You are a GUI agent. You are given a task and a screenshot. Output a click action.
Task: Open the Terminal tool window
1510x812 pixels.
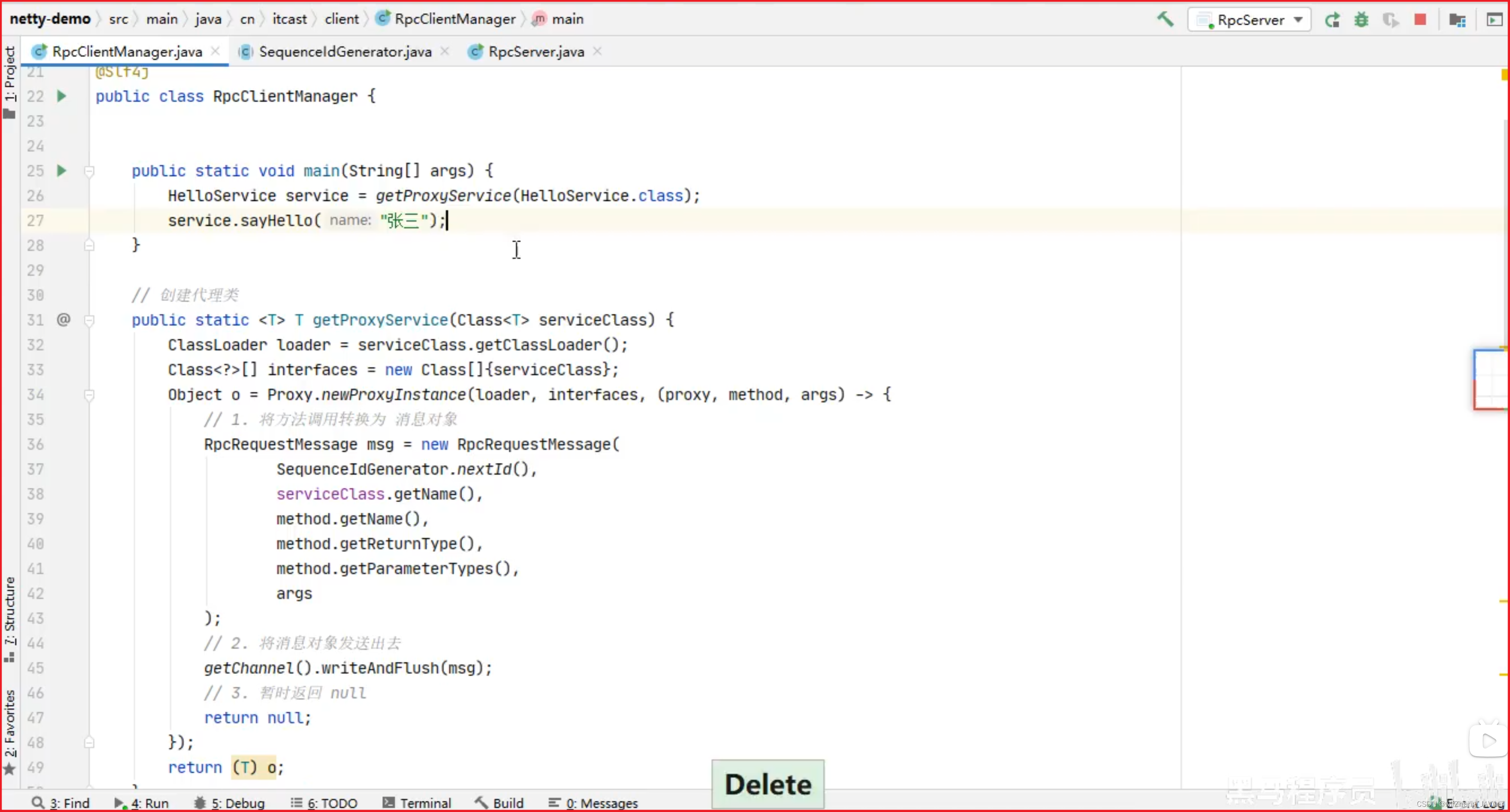(x=417, y=803)
